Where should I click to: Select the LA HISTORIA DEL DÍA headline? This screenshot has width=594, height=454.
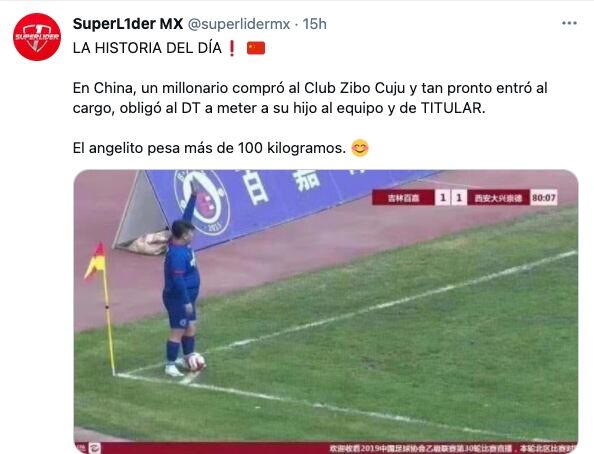click(x=147, y=48)
